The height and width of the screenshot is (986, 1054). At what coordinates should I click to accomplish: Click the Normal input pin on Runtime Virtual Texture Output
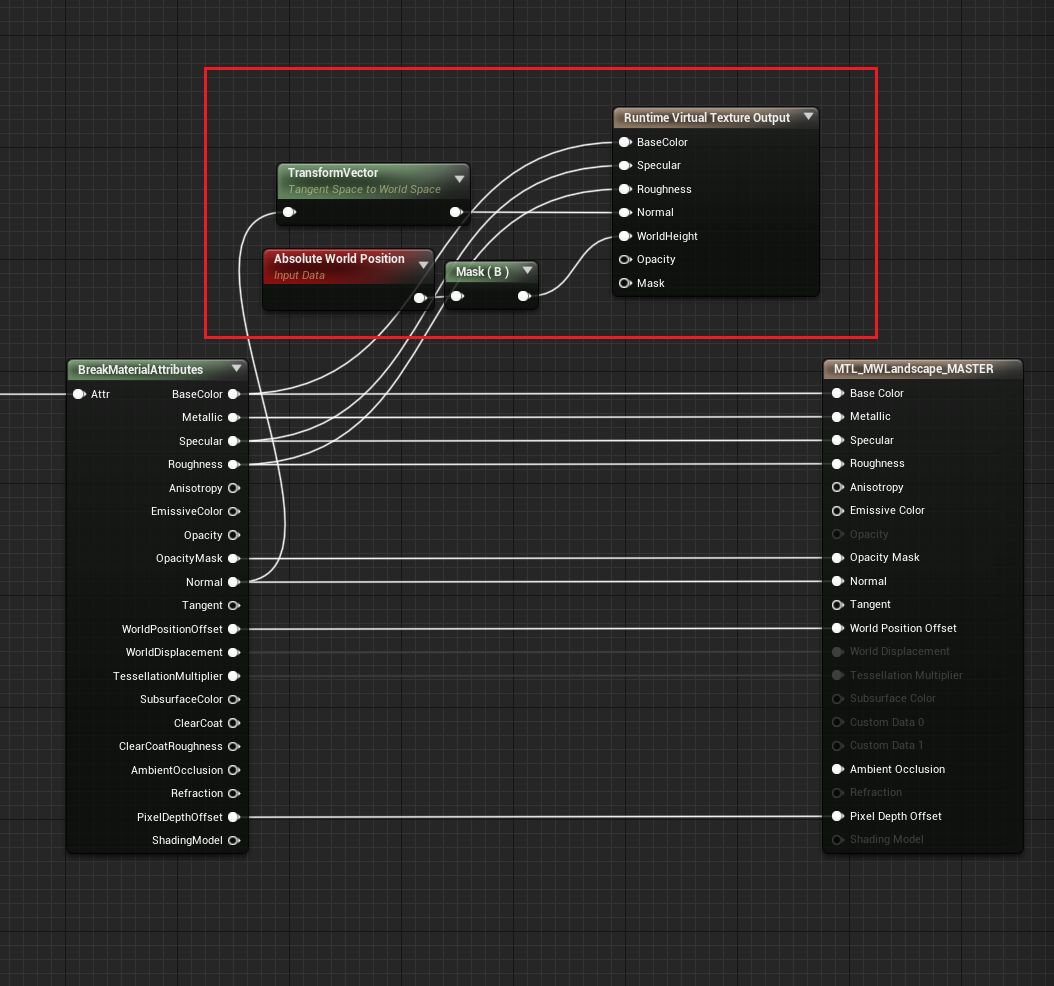coord(624,212)
